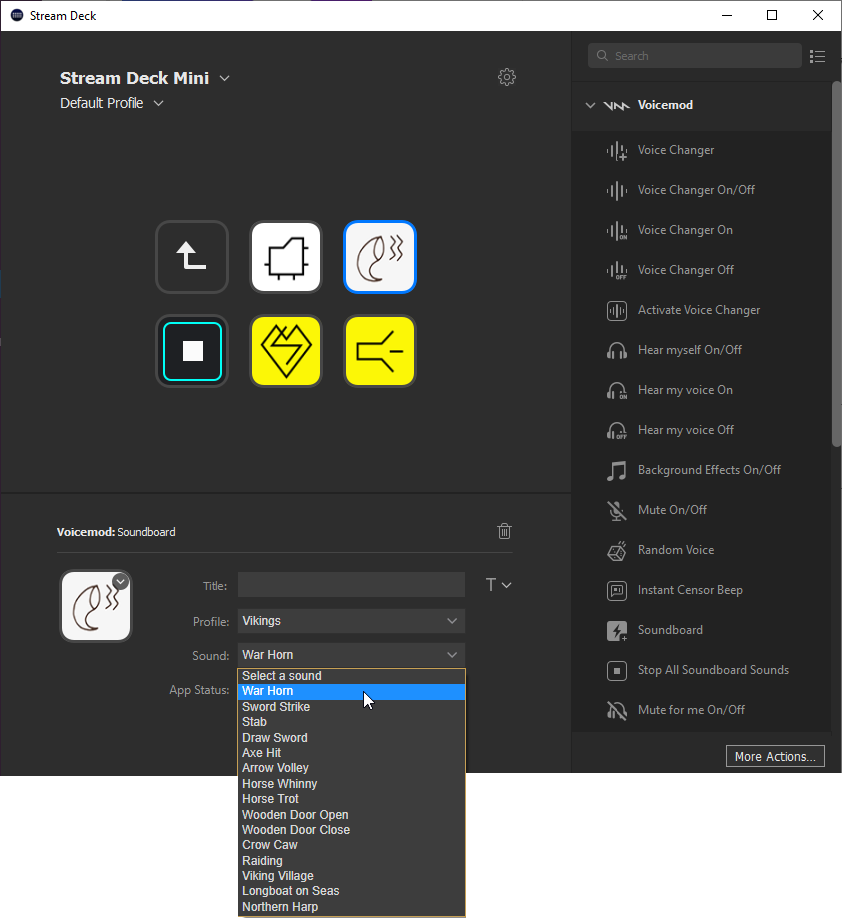
Task: Open the Stream Deck Mini device dropdown
Action: pyautogui.click(x=224, y=78)
